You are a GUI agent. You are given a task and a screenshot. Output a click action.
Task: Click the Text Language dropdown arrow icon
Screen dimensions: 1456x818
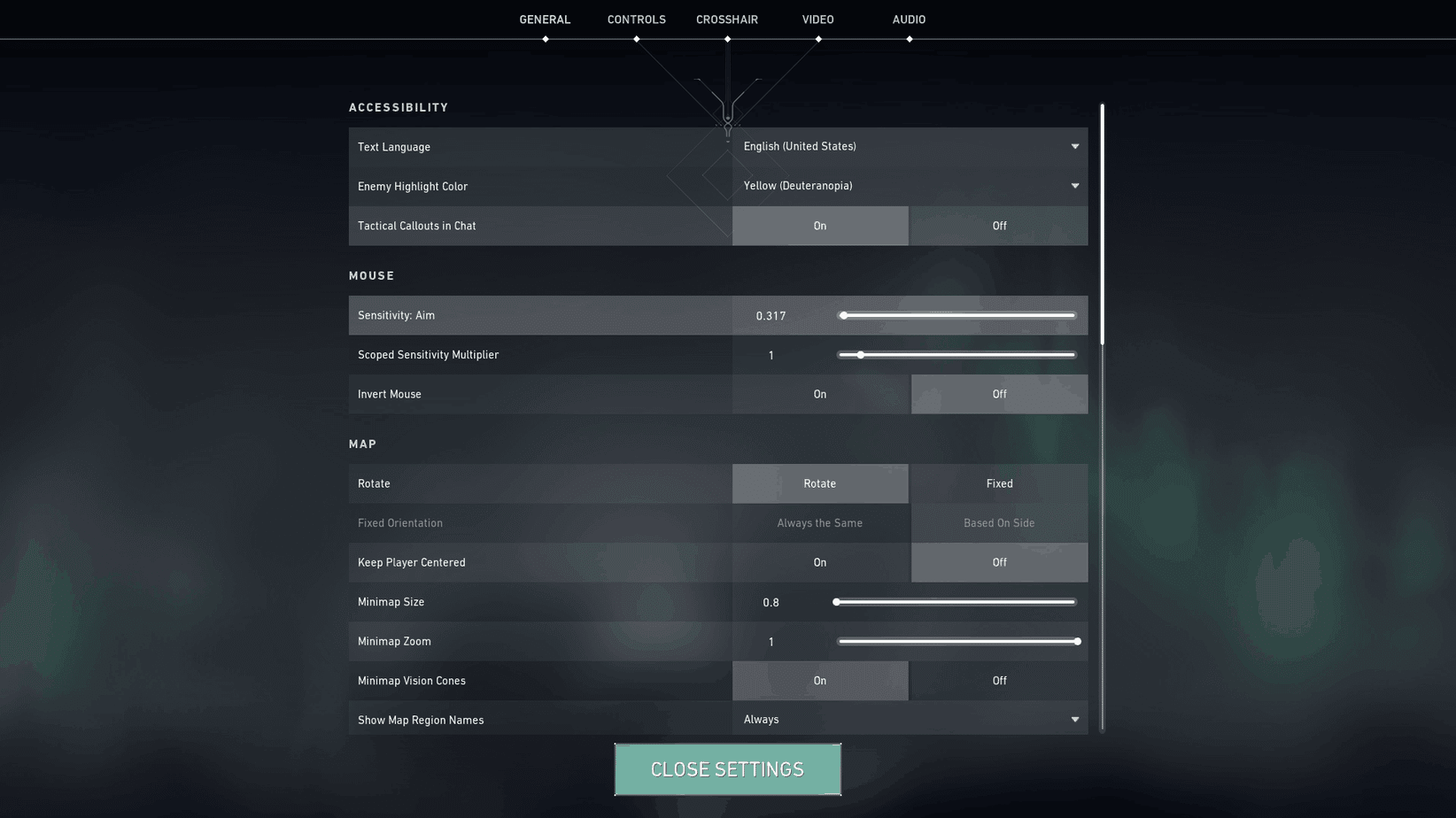pos(1075,146)
